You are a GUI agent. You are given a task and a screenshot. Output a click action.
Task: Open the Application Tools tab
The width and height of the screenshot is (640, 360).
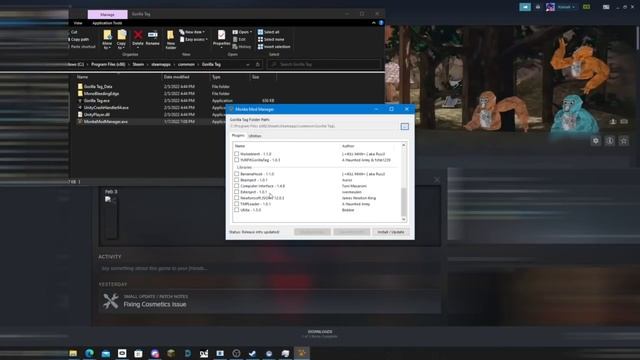coord(107,23)
